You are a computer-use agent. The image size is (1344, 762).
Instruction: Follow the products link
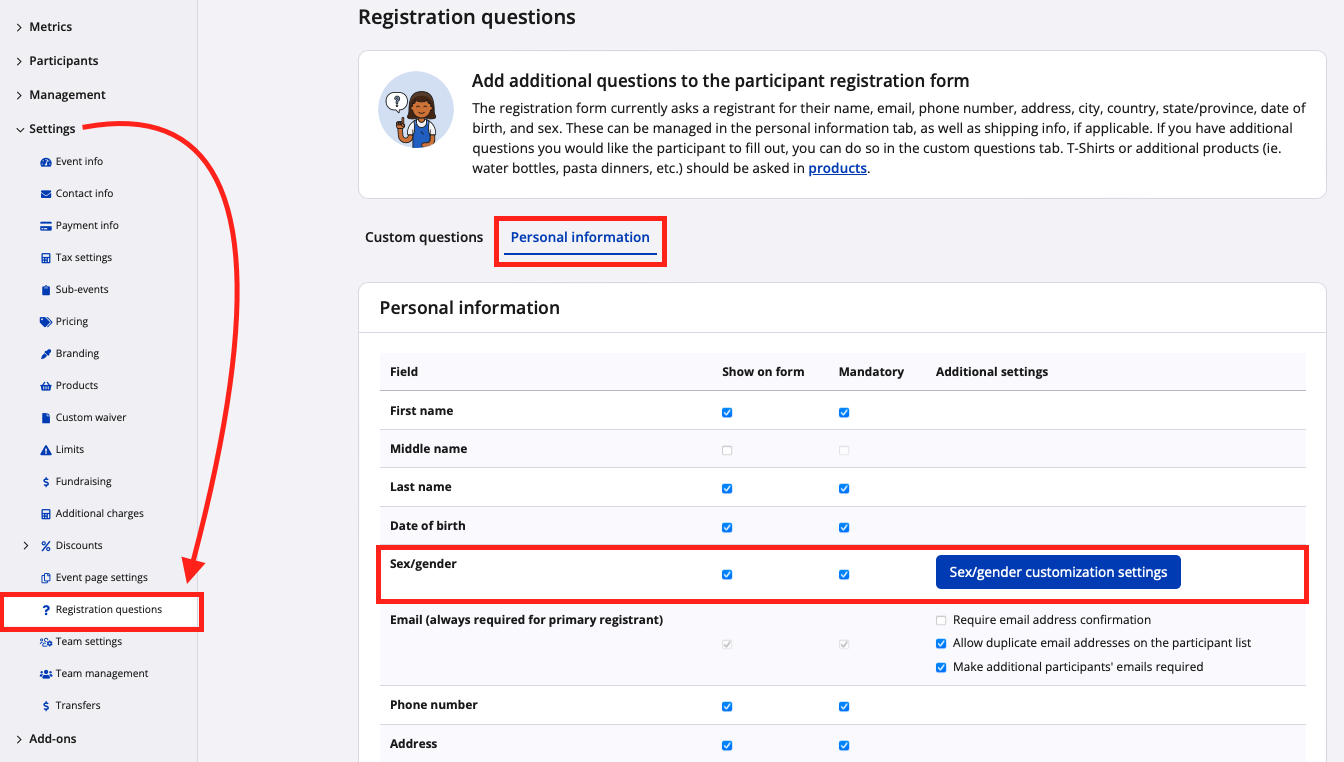pos(837,169)
